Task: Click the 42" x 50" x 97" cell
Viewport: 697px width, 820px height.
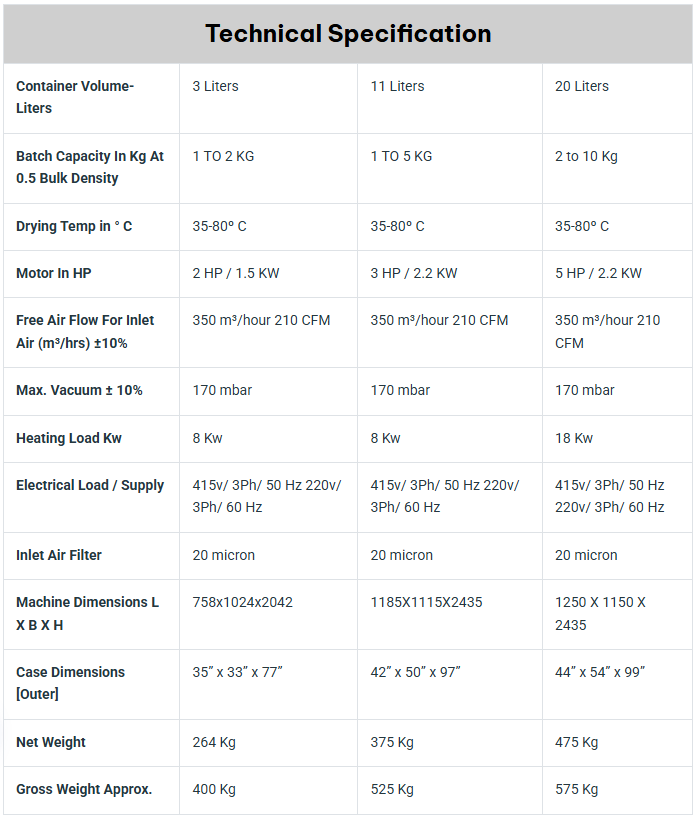Action: (x=416, y=672)
